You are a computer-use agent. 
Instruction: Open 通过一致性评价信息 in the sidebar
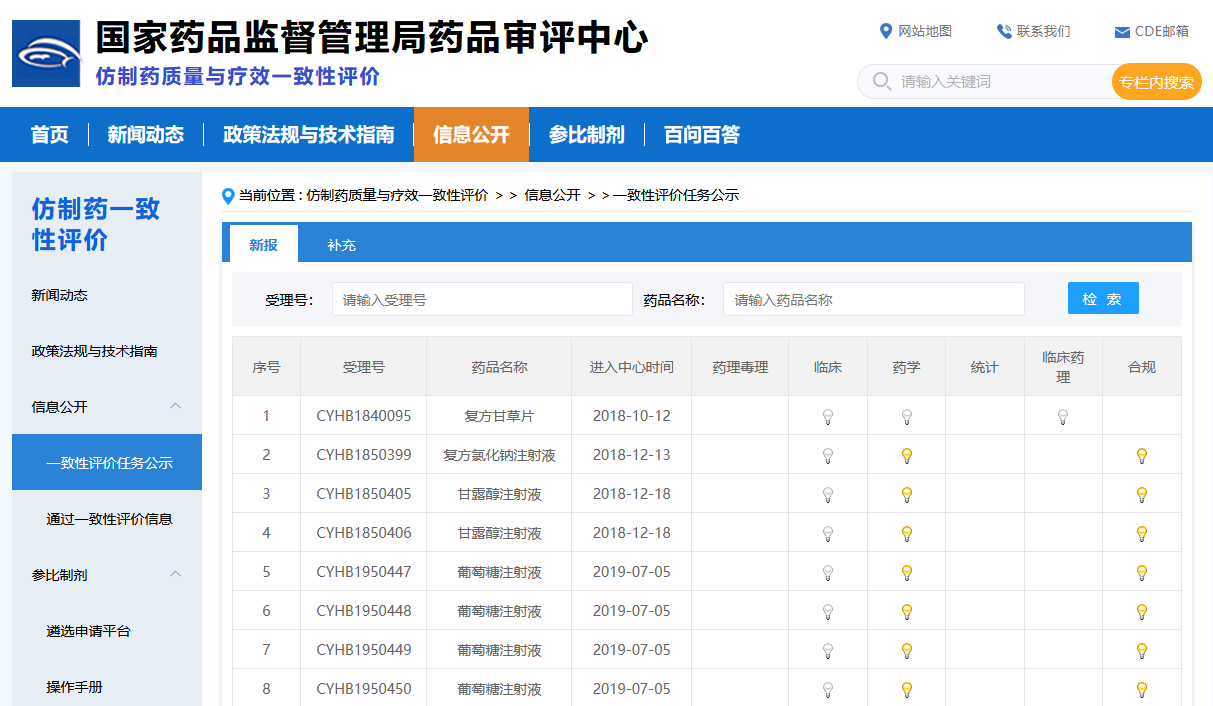click(109, 519)
